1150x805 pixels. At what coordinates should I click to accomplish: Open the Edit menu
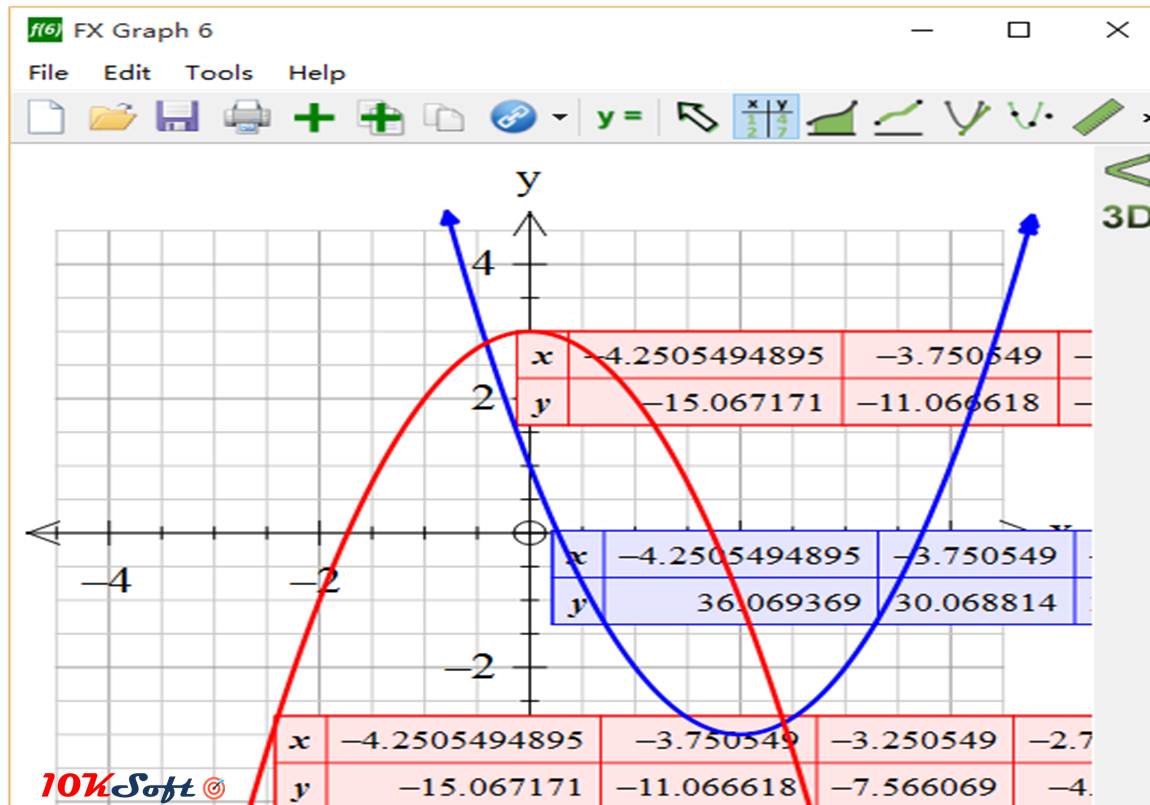(x=127, y=73)
